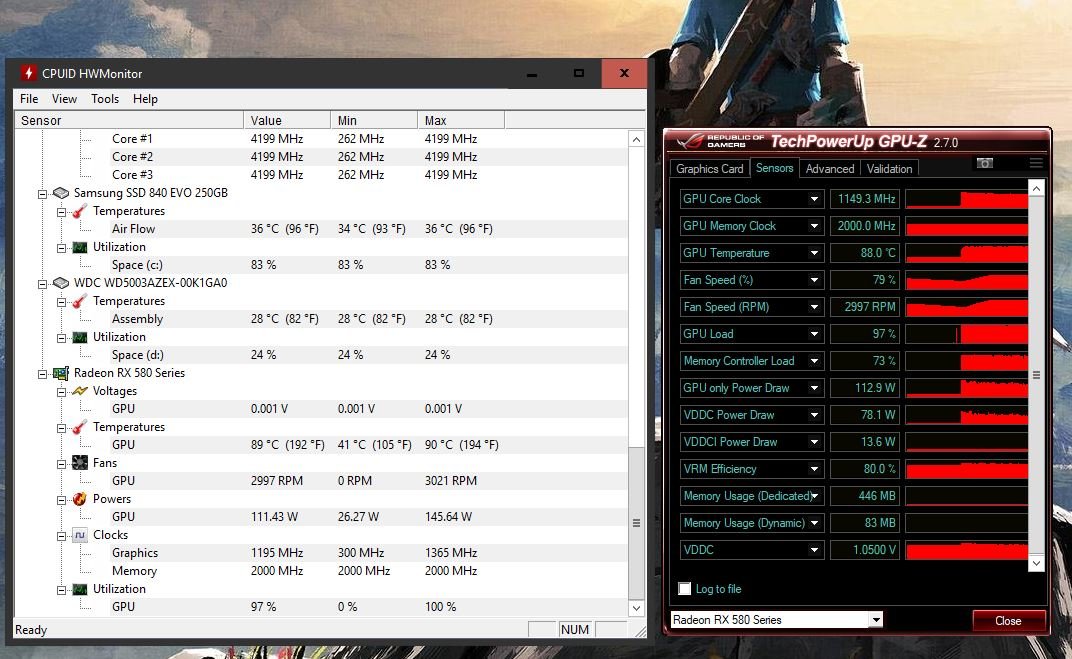This screenshot has height=659, width=1072.
Task: Collapse the WDC WD5003AZEX node
Action: pyautogui.click(x=42, y=284)
